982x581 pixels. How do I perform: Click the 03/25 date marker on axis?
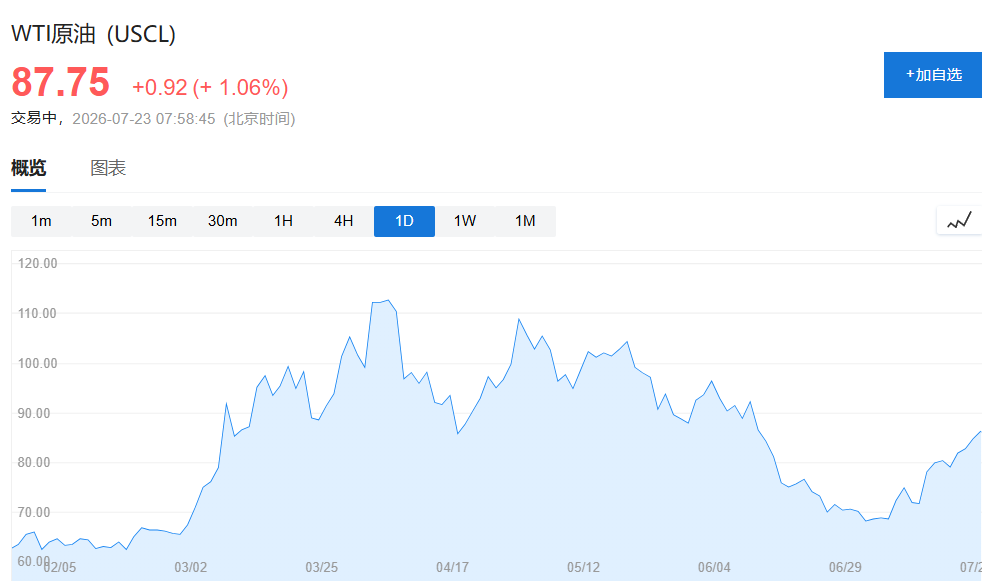[x=321, y=567]
